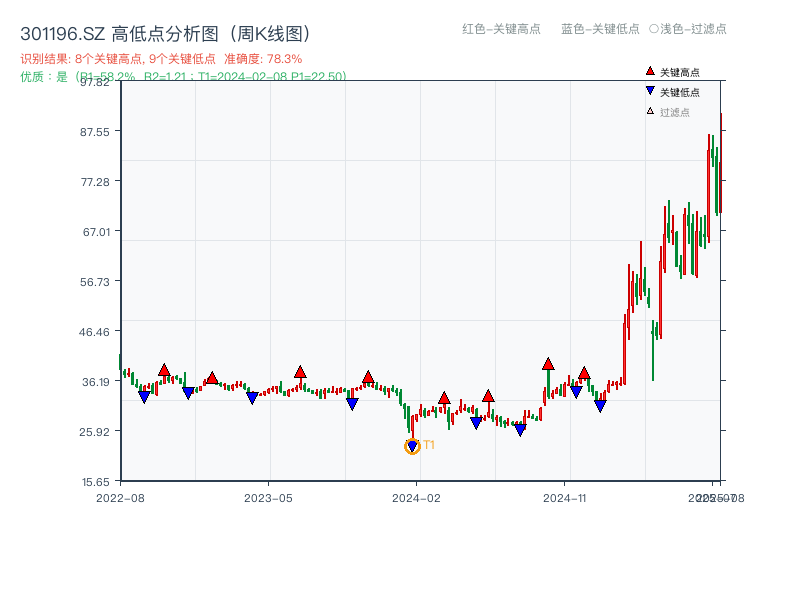Click the 2024-02 date axis label

(x=416, y=498)
